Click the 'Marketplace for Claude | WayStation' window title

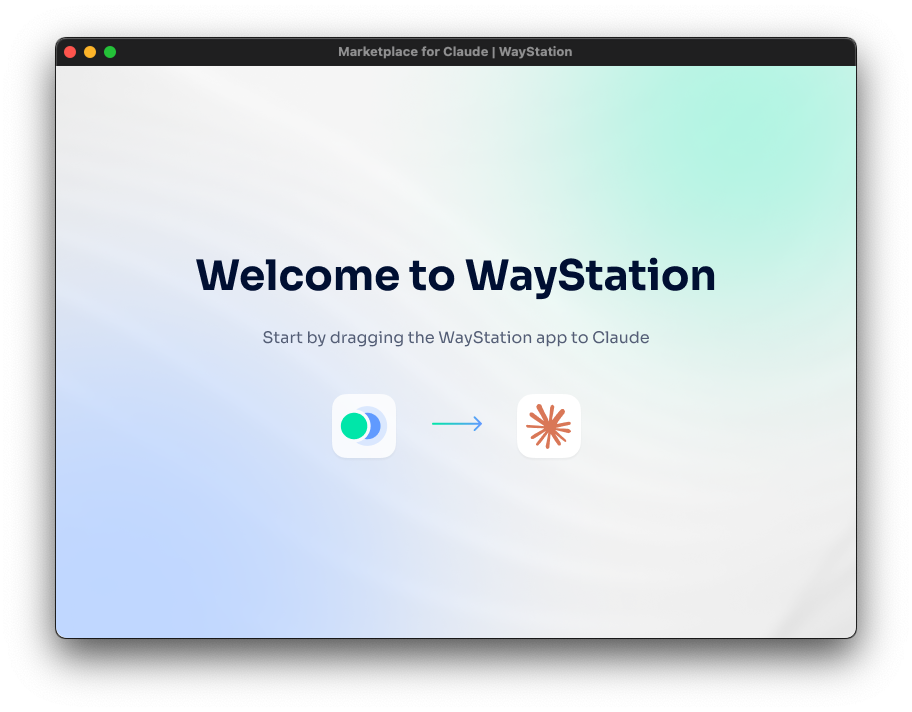pyautogui.click(x=455, y=52)
